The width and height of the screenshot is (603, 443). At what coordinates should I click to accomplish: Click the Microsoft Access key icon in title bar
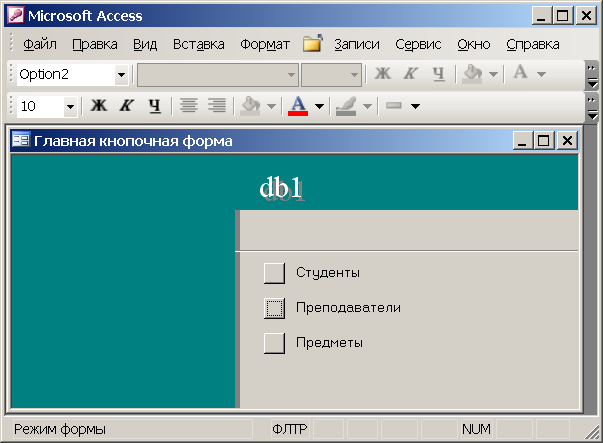(x=16, y=15)
